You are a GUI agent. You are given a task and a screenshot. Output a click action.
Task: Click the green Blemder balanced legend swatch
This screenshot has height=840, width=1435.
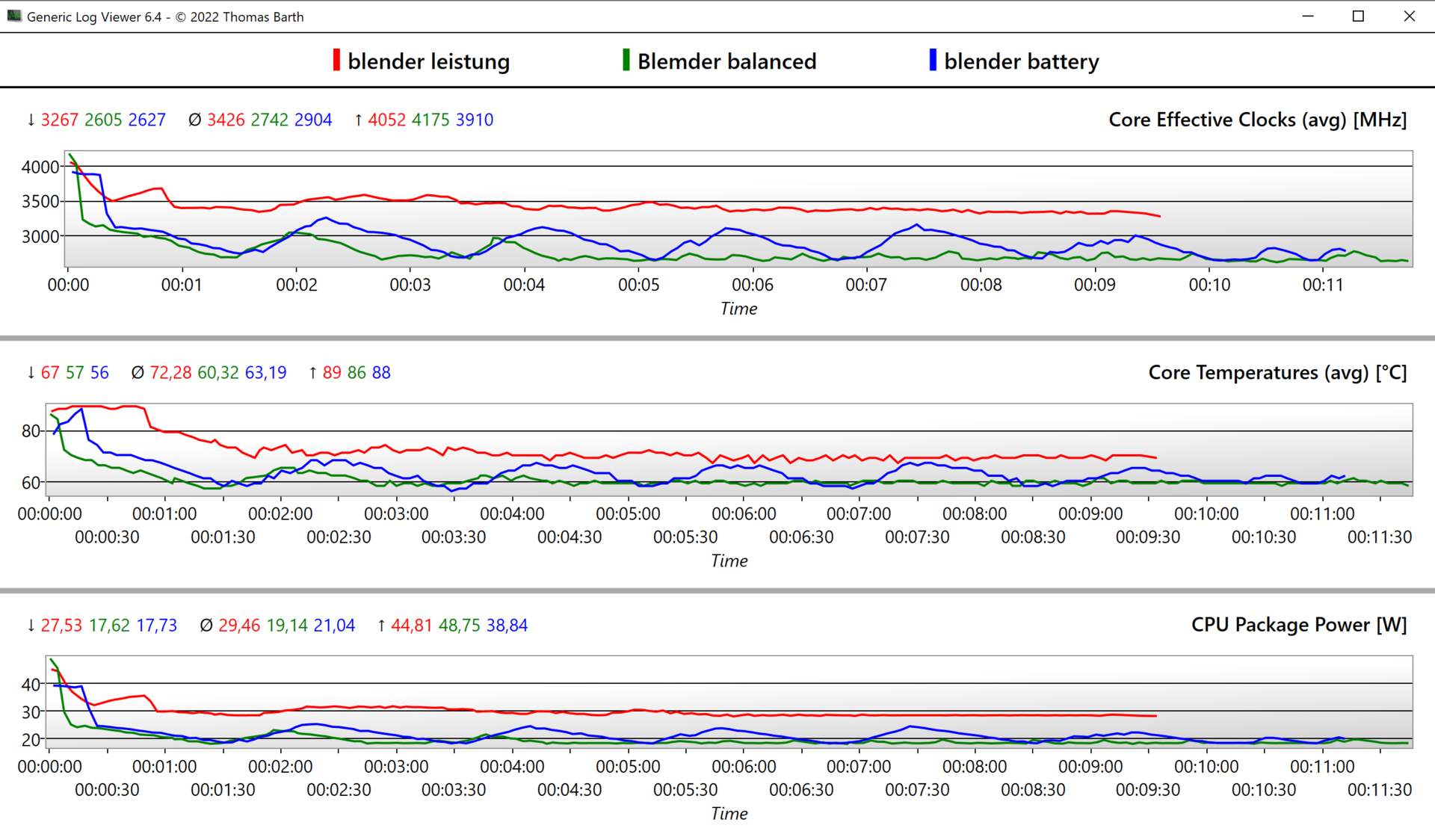(x=626, y=61)
